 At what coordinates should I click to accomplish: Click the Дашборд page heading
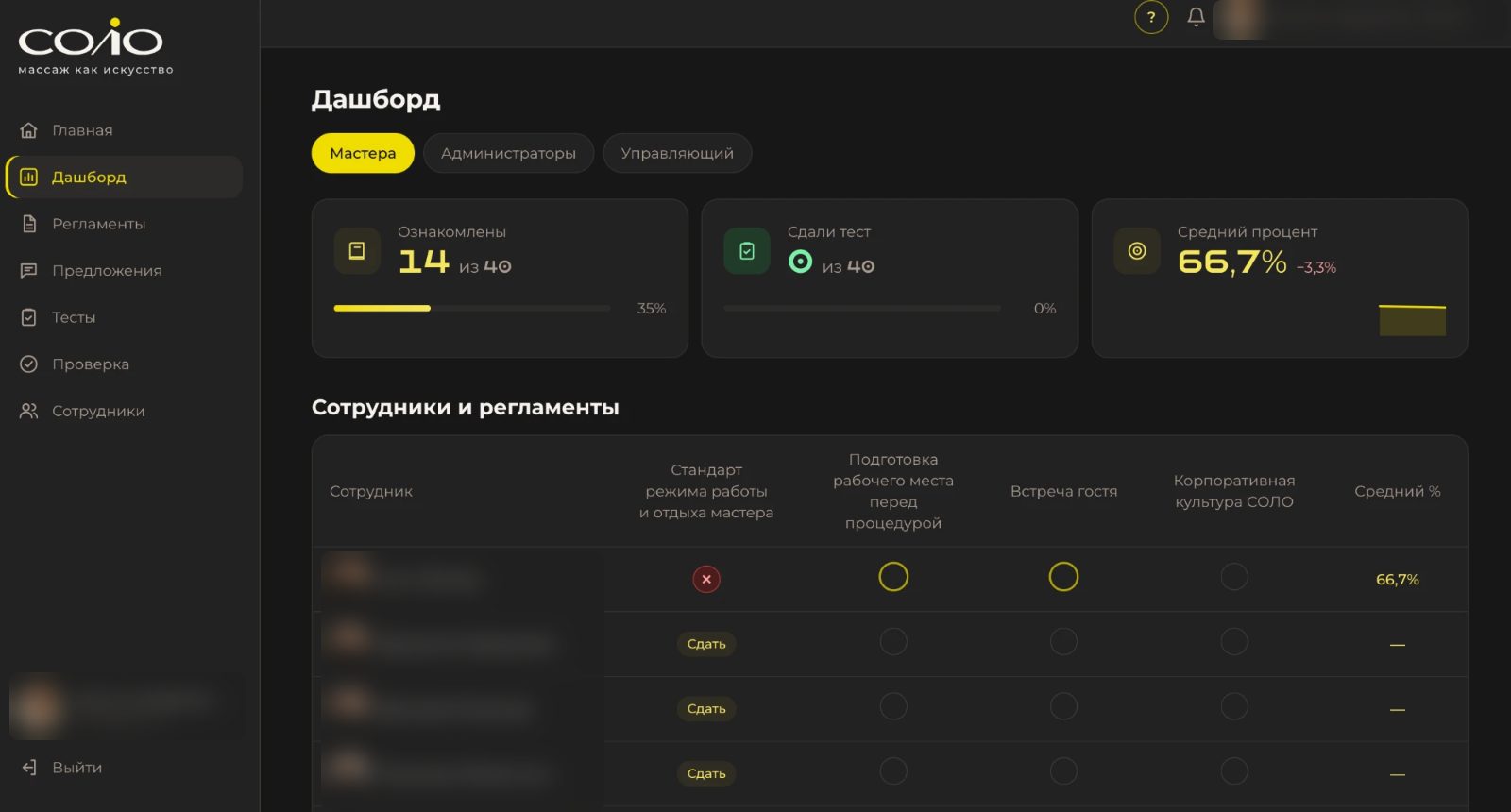click(376, 99)
